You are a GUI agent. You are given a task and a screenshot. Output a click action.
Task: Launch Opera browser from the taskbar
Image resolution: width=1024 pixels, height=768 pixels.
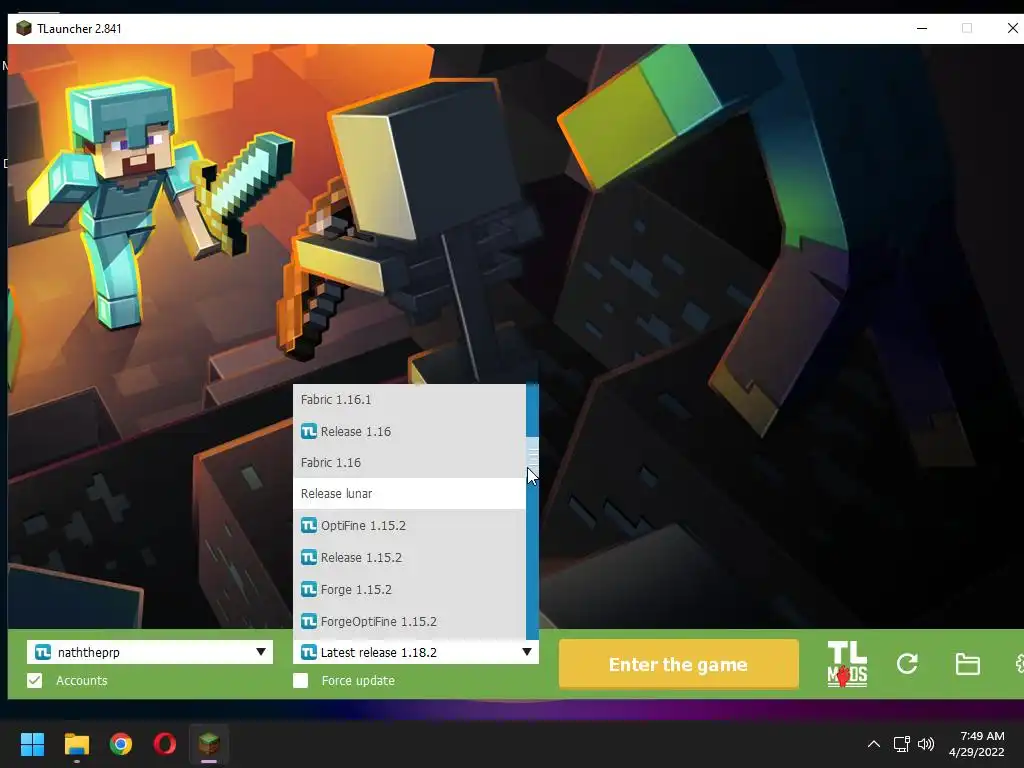pyautogui.click(x=165, y=744)
